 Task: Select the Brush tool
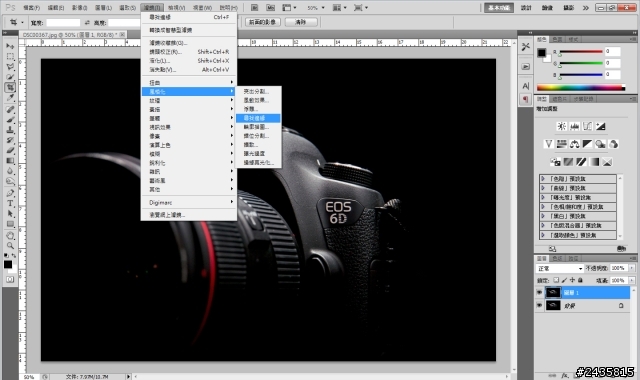[x=10, y=120]
